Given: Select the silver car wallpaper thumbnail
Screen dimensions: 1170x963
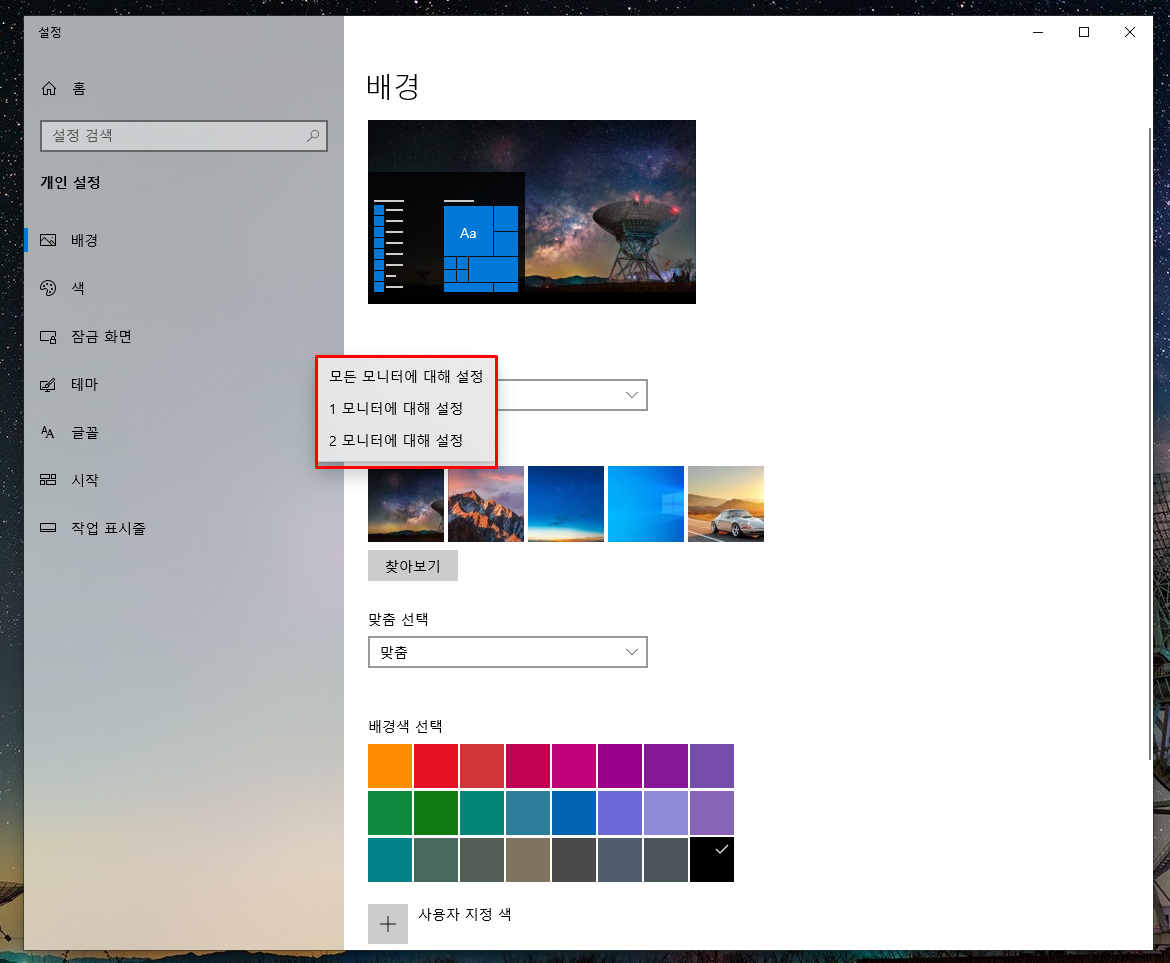Looking at the screenshot, I should (726, 504).
